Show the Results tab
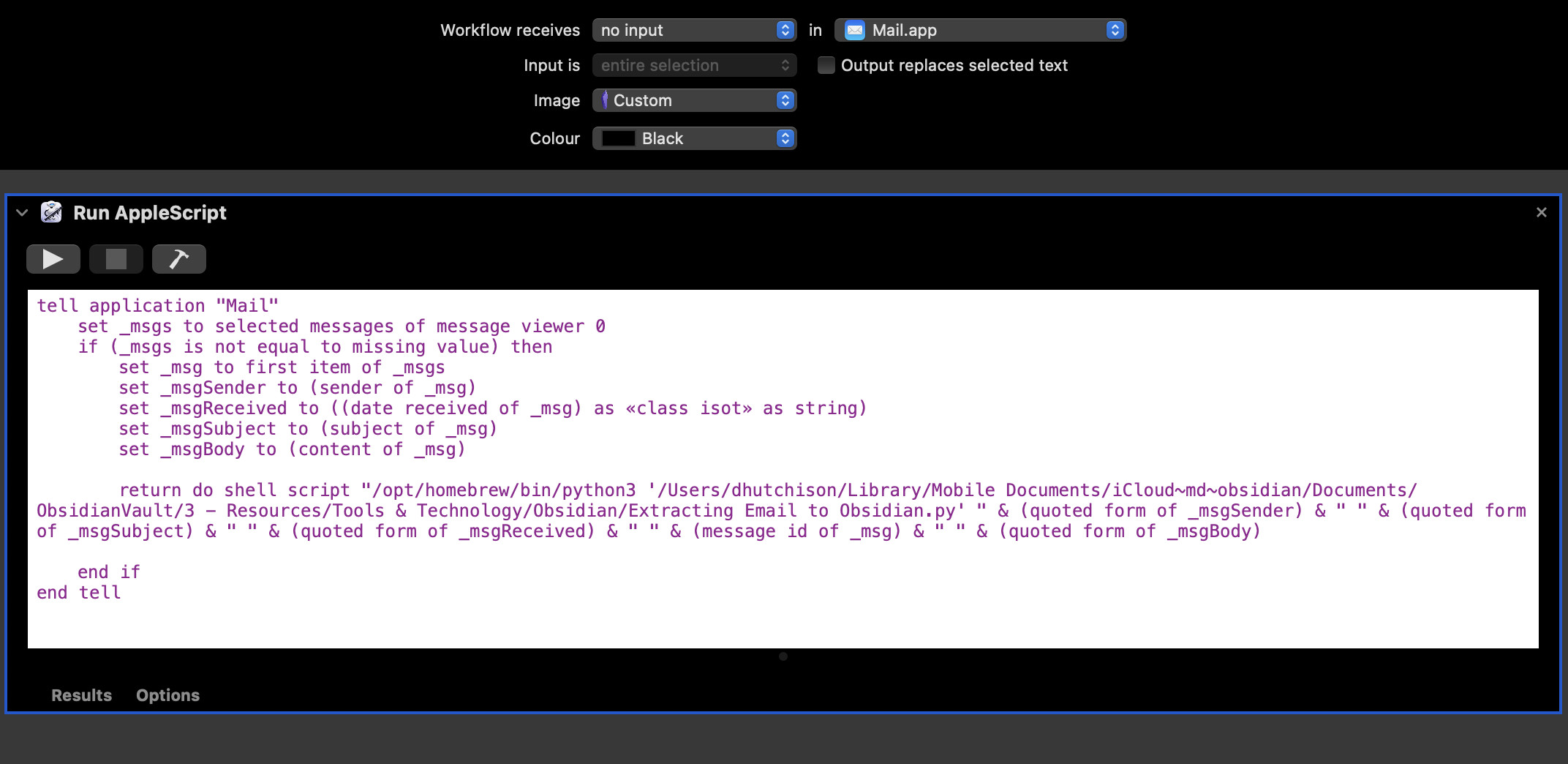The image size is (1568, 764). coord(81,695)
